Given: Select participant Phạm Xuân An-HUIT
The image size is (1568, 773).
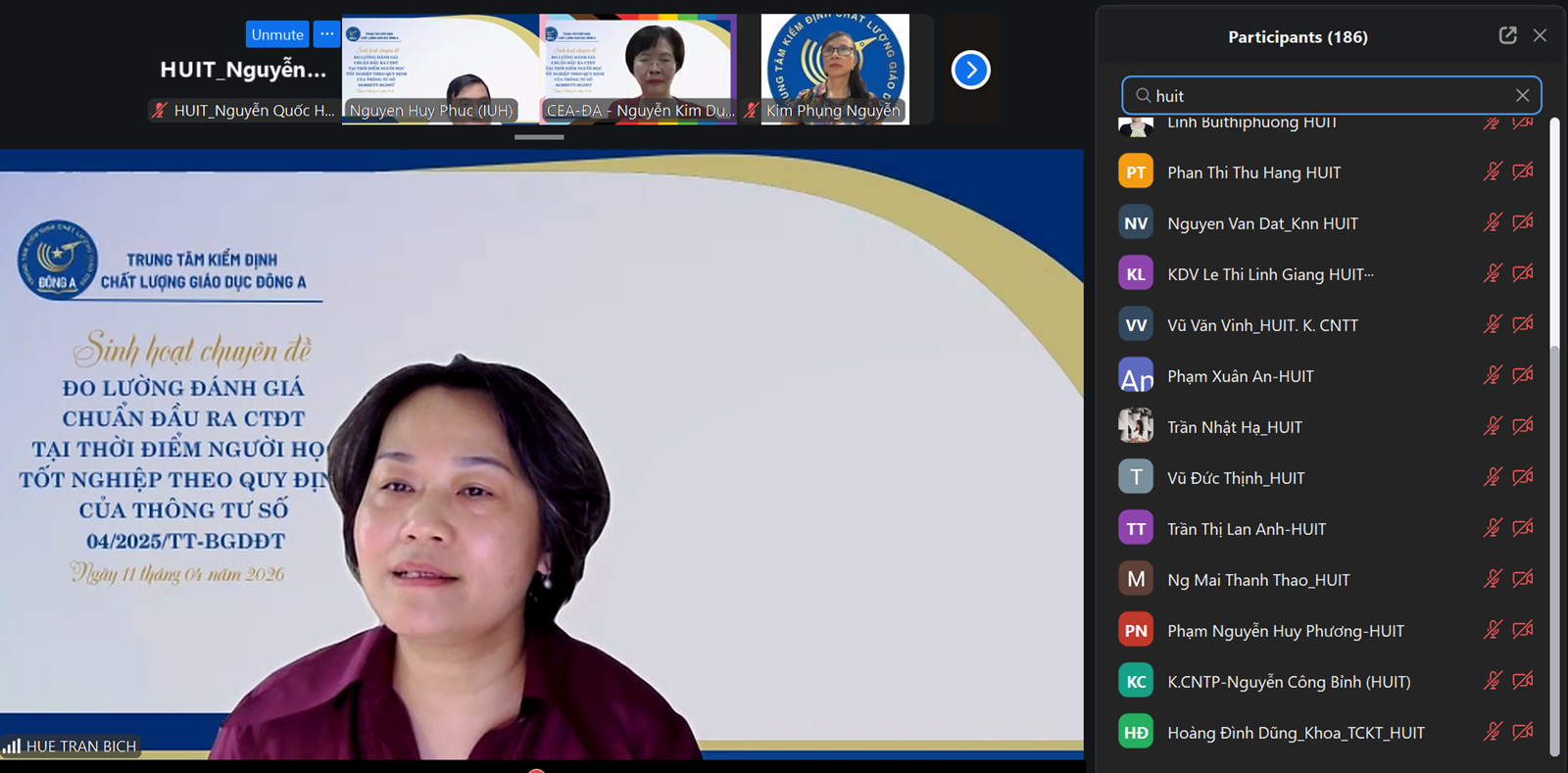Looking at the screenshot, I should pos(1328,375).
